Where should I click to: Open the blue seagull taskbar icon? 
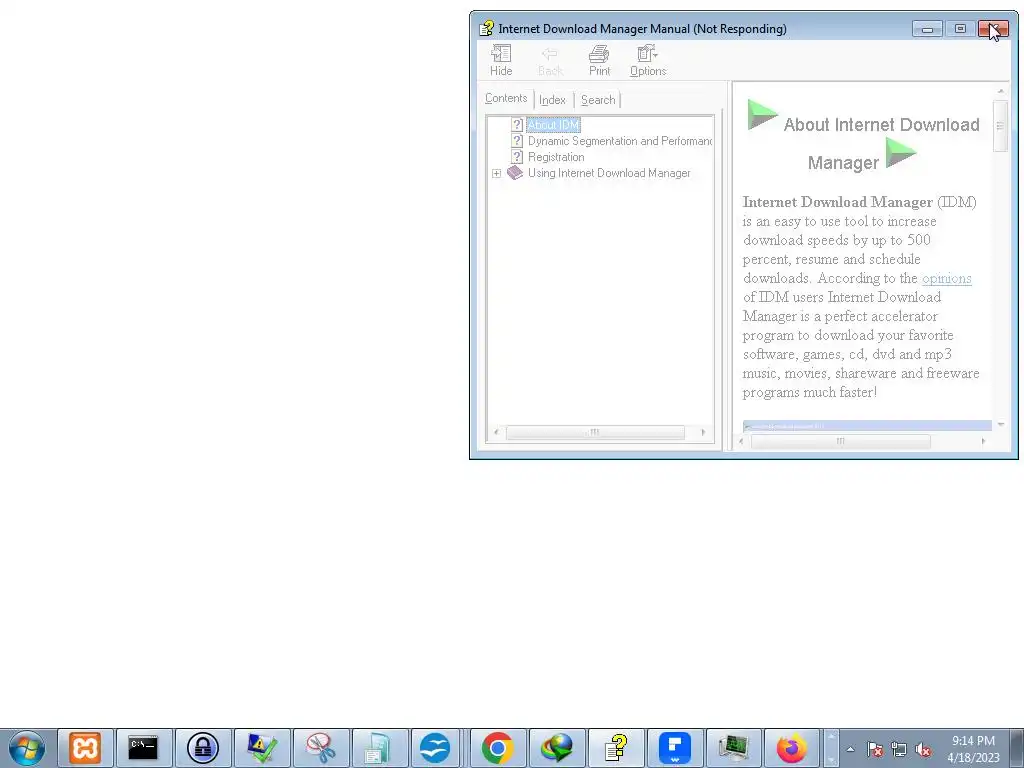434,748
